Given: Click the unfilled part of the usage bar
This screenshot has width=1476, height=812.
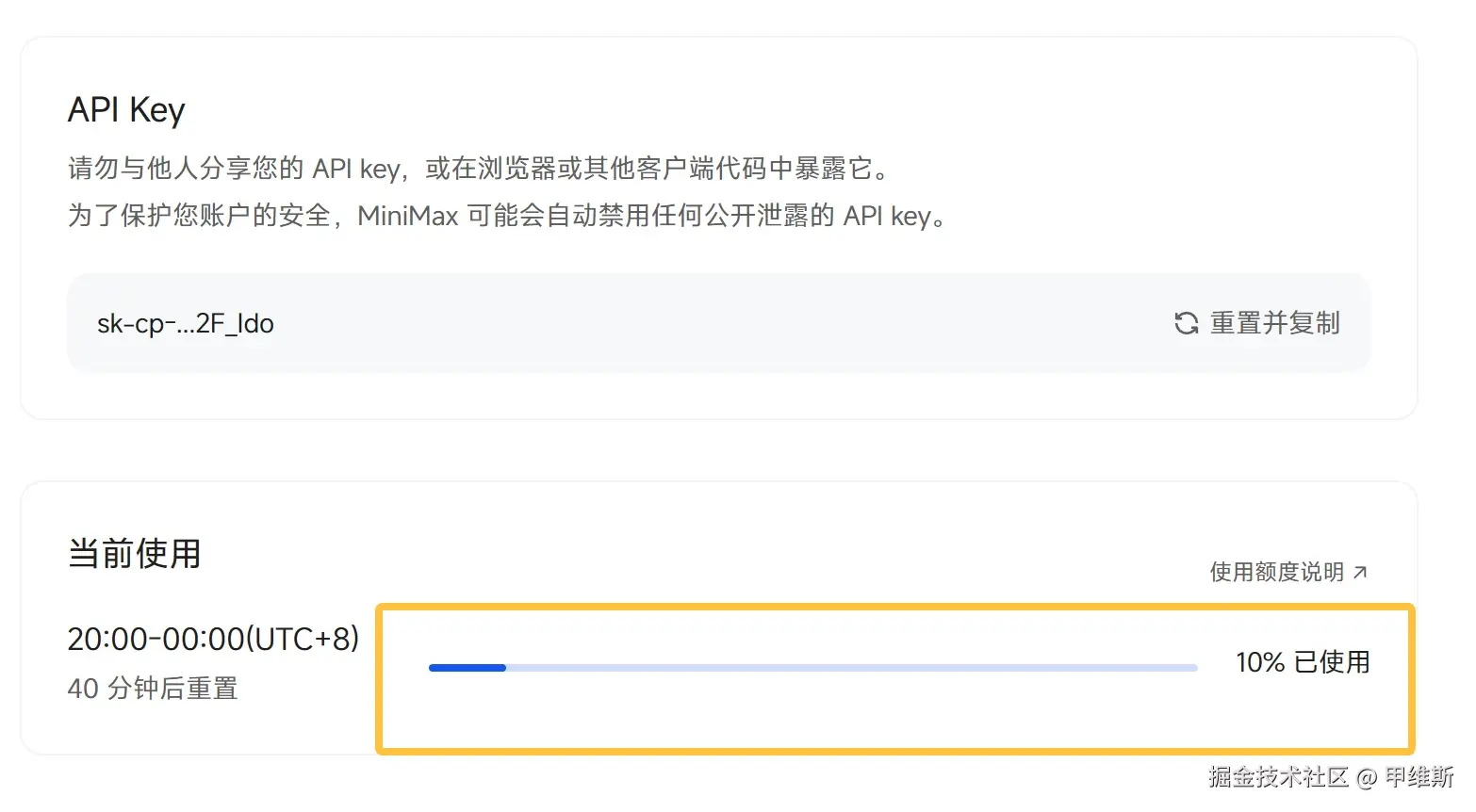Looking at the screenshot, I should [848, 668].
